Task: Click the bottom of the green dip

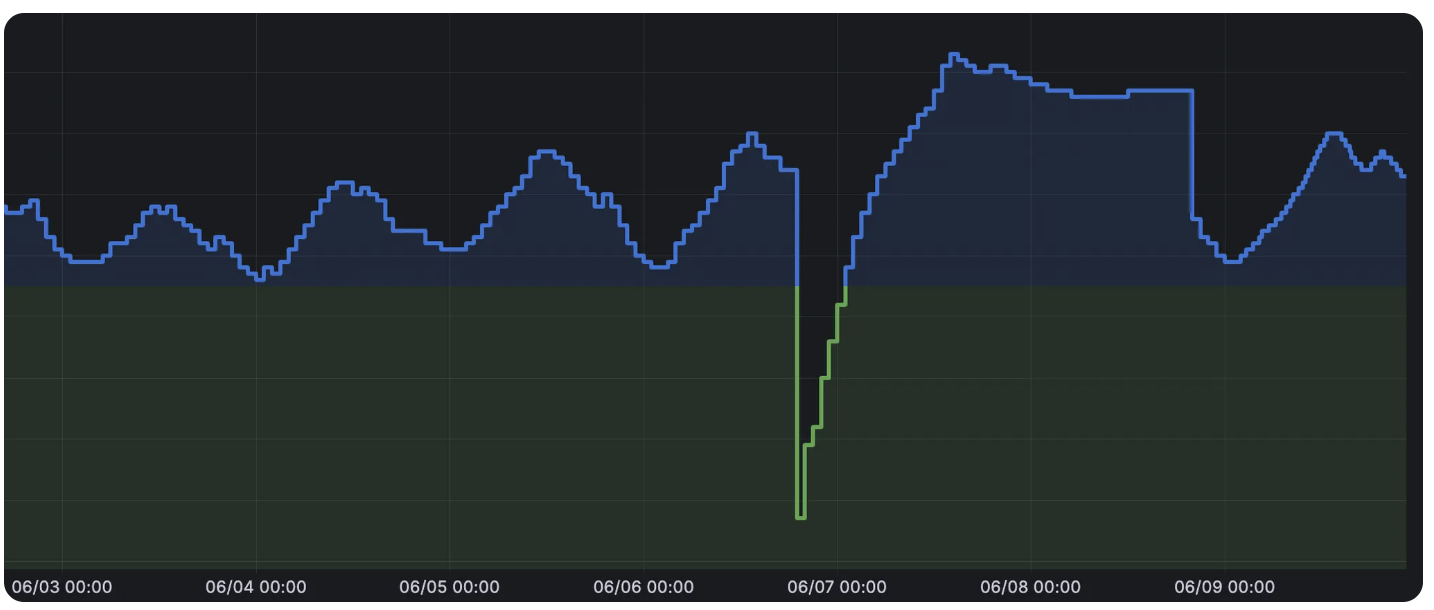Action: [x=800, y=517]
